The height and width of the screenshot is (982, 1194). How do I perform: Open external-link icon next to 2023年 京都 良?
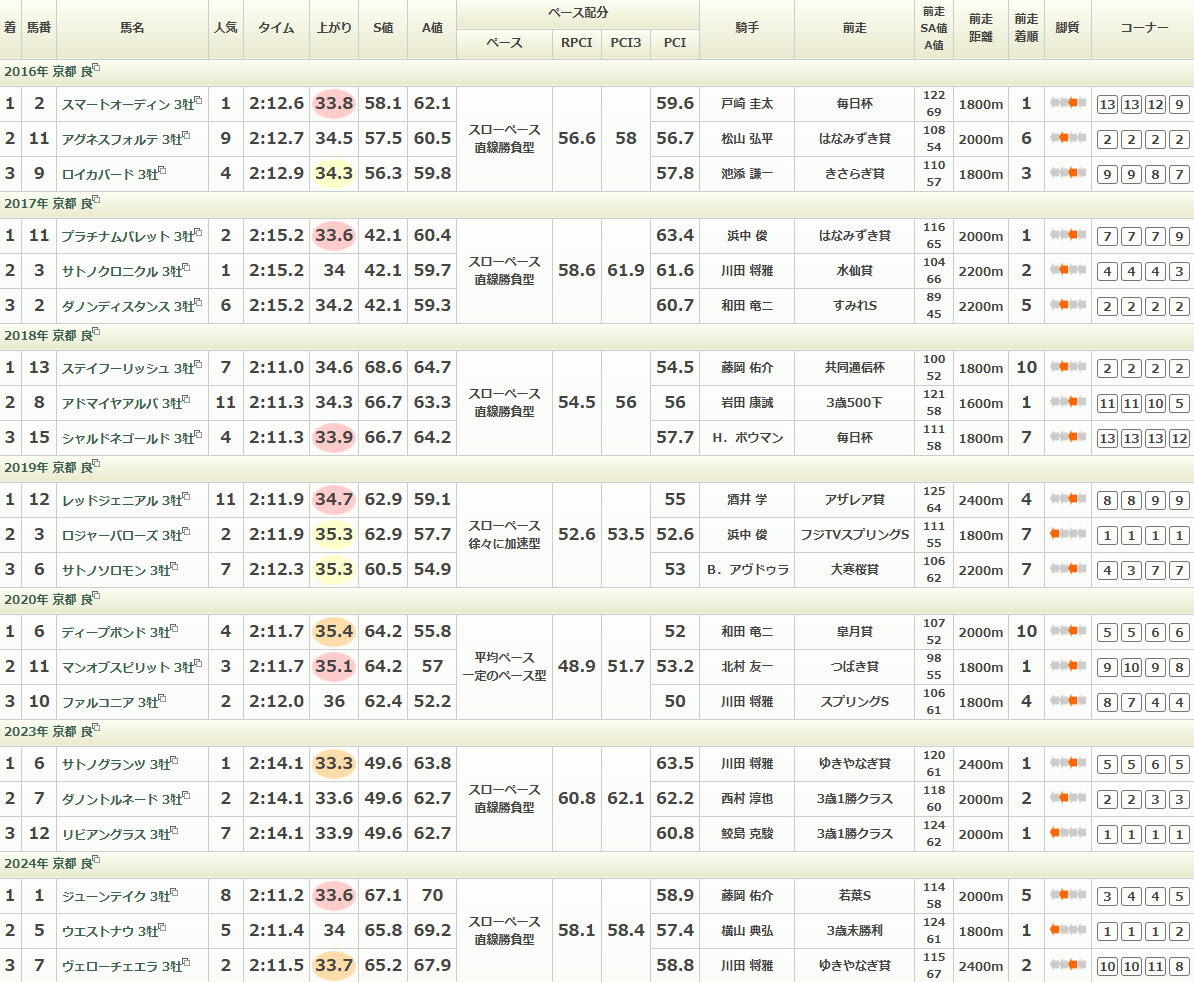point(96,729)
